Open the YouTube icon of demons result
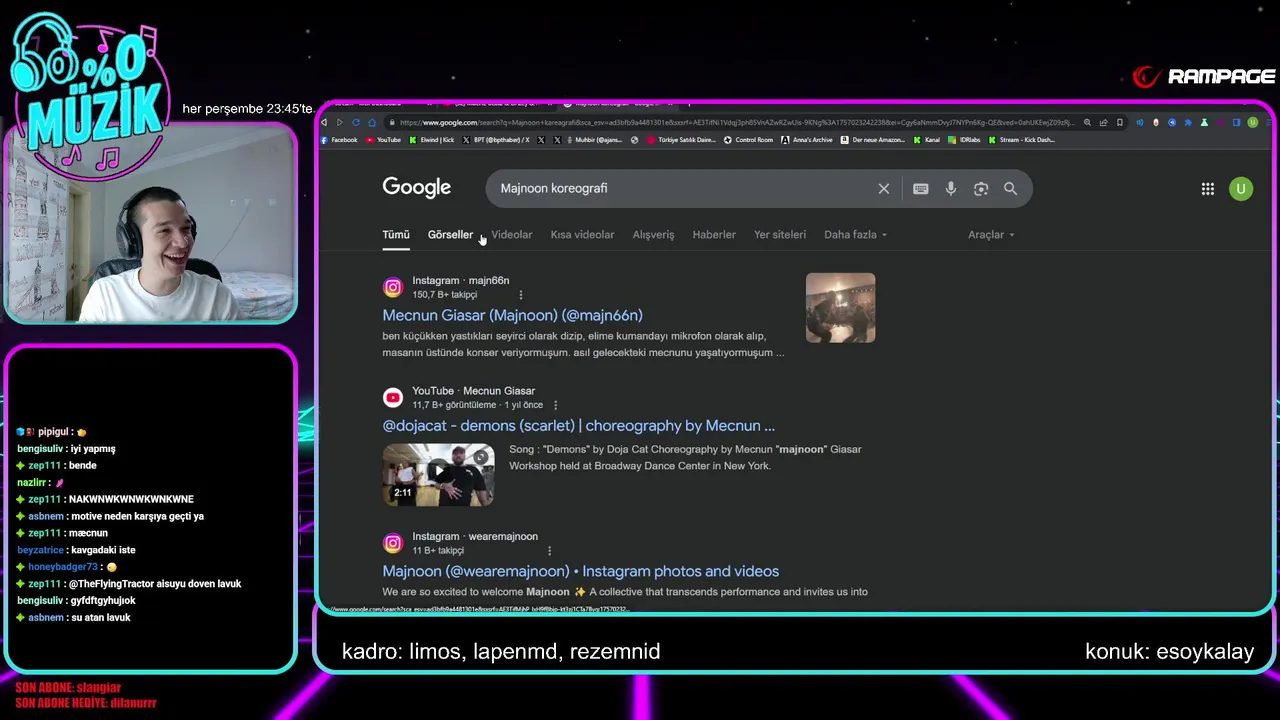Viewport: 1280px width, 720px height. click(x=393, y=398)
